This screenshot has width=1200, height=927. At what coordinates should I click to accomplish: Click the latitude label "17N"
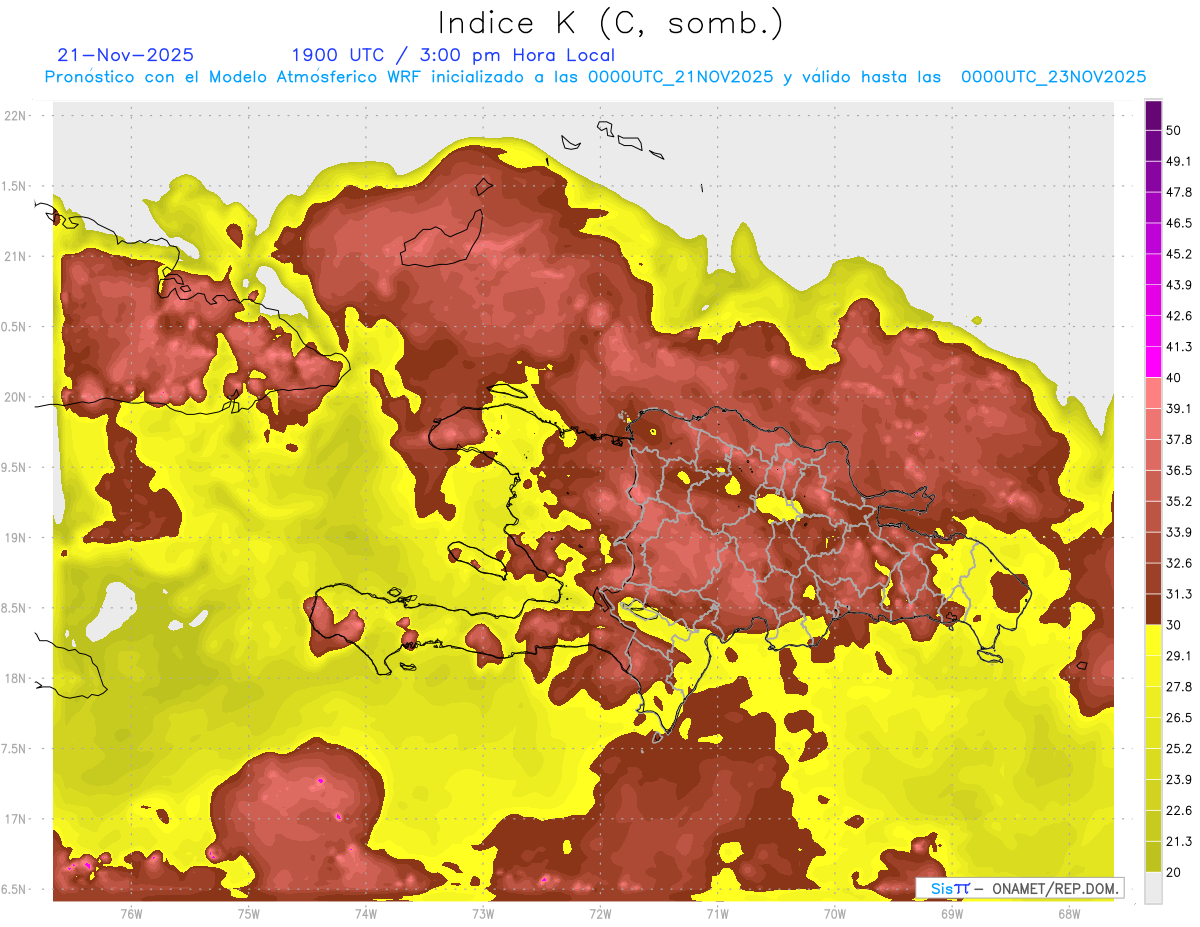coord(15,820)
